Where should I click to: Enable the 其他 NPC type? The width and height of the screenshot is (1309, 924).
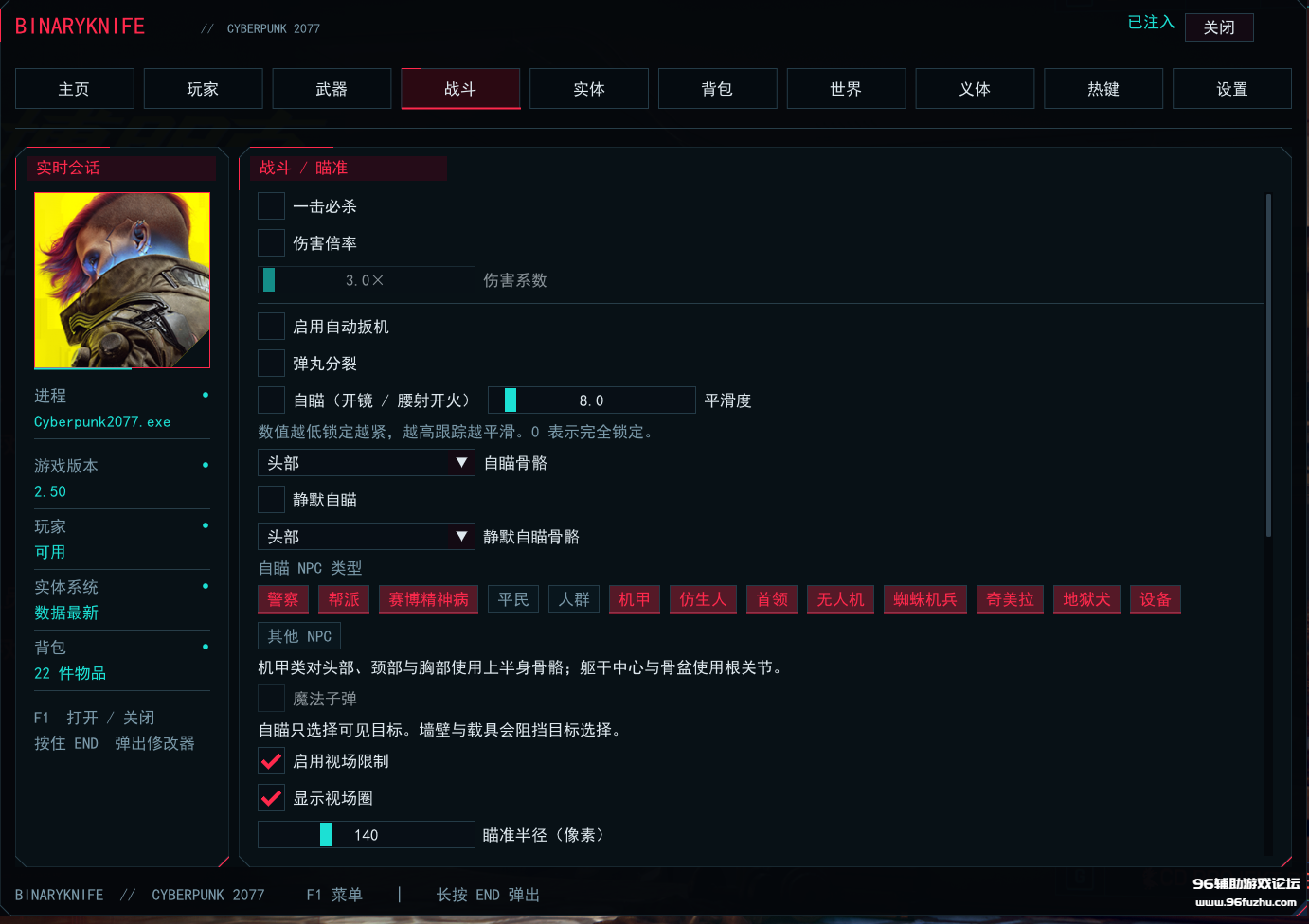point(299,636)
